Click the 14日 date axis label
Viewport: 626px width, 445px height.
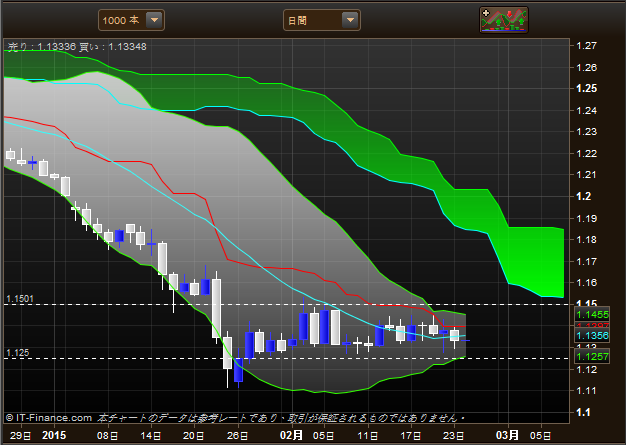pyautogui.click(x=151, y=435)
